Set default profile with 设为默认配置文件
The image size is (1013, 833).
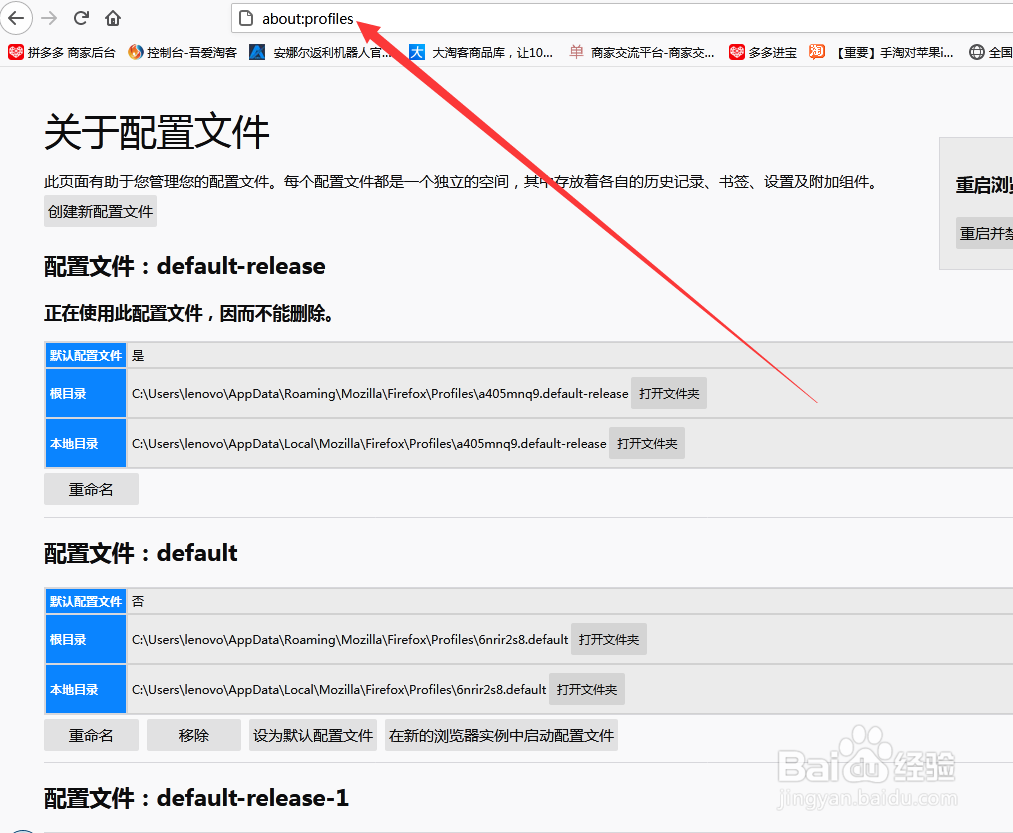pos(311,735)
